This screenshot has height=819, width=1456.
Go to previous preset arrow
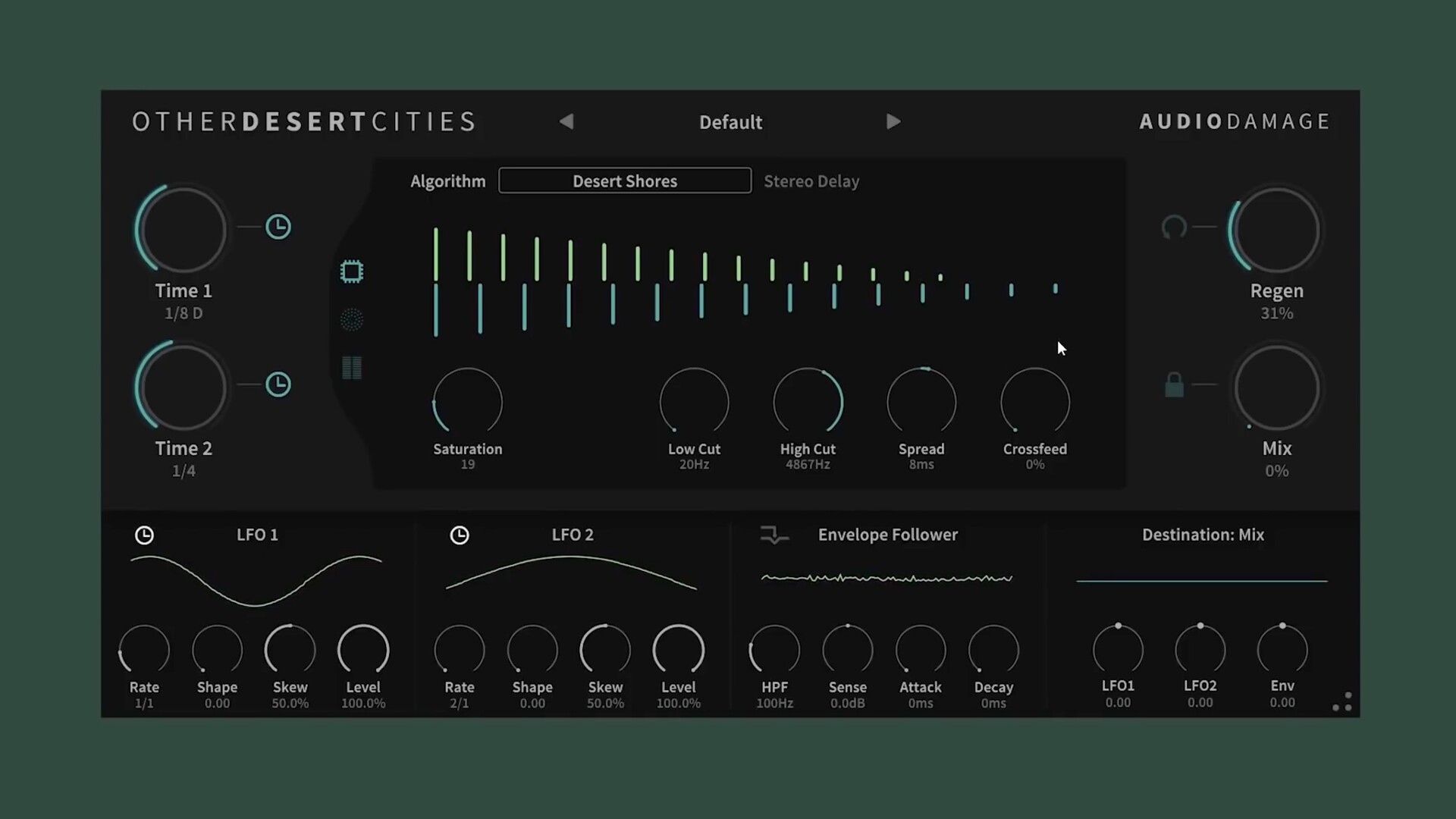coord(566,121)
